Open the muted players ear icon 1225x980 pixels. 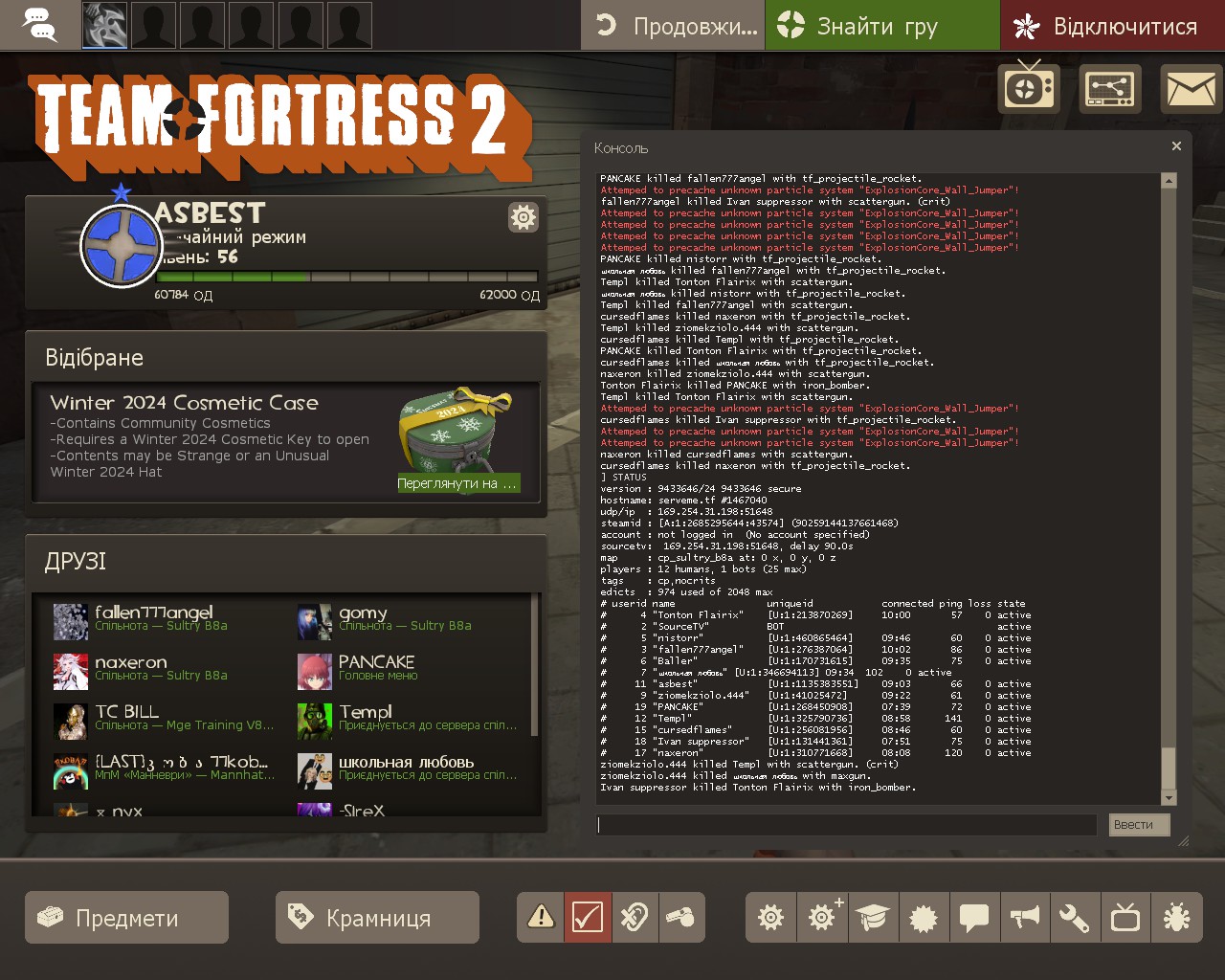click(634, 918)
